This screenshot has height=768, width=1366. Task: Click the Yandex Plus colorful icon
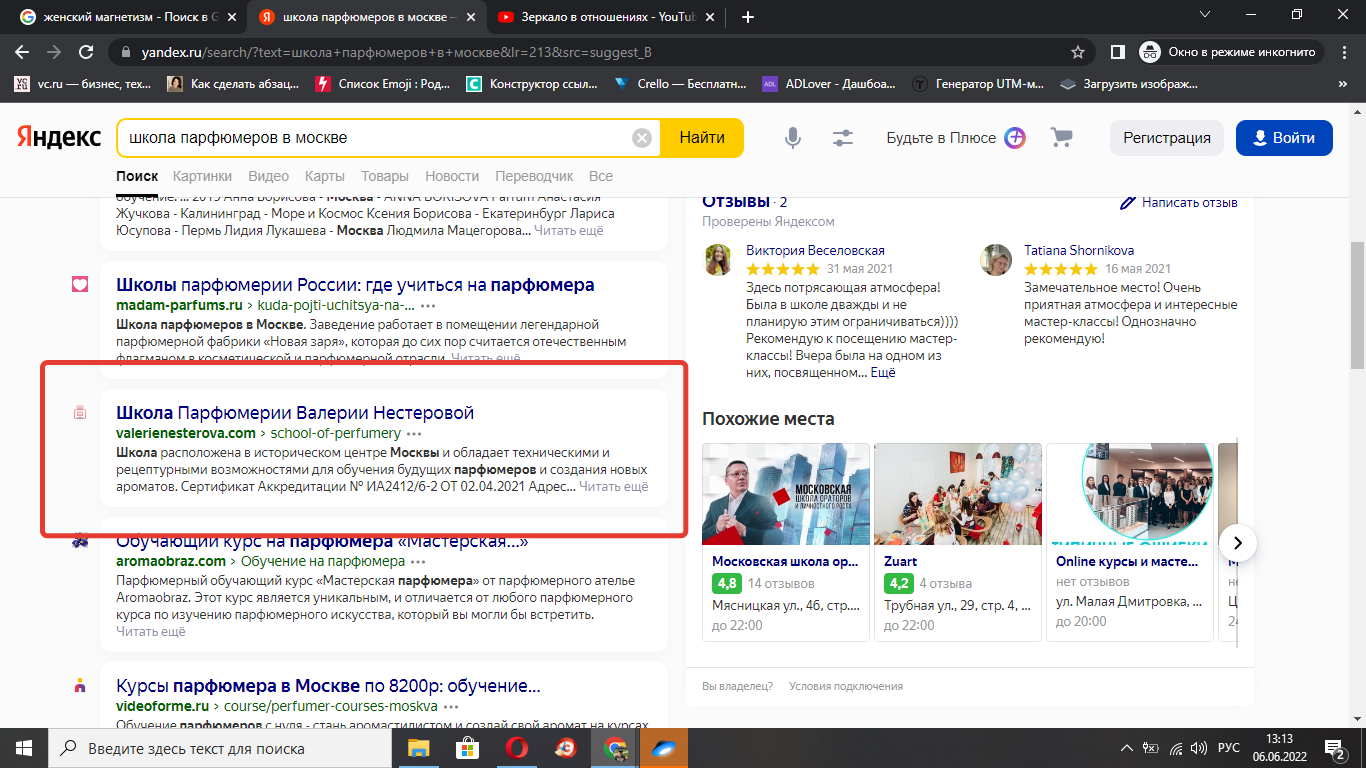tap(1015, 138)
